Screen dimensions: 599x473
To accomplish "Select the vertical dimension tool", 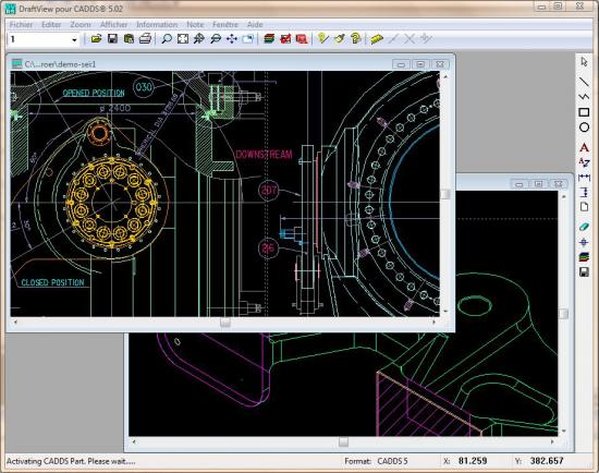I will [x=584, y=192].
